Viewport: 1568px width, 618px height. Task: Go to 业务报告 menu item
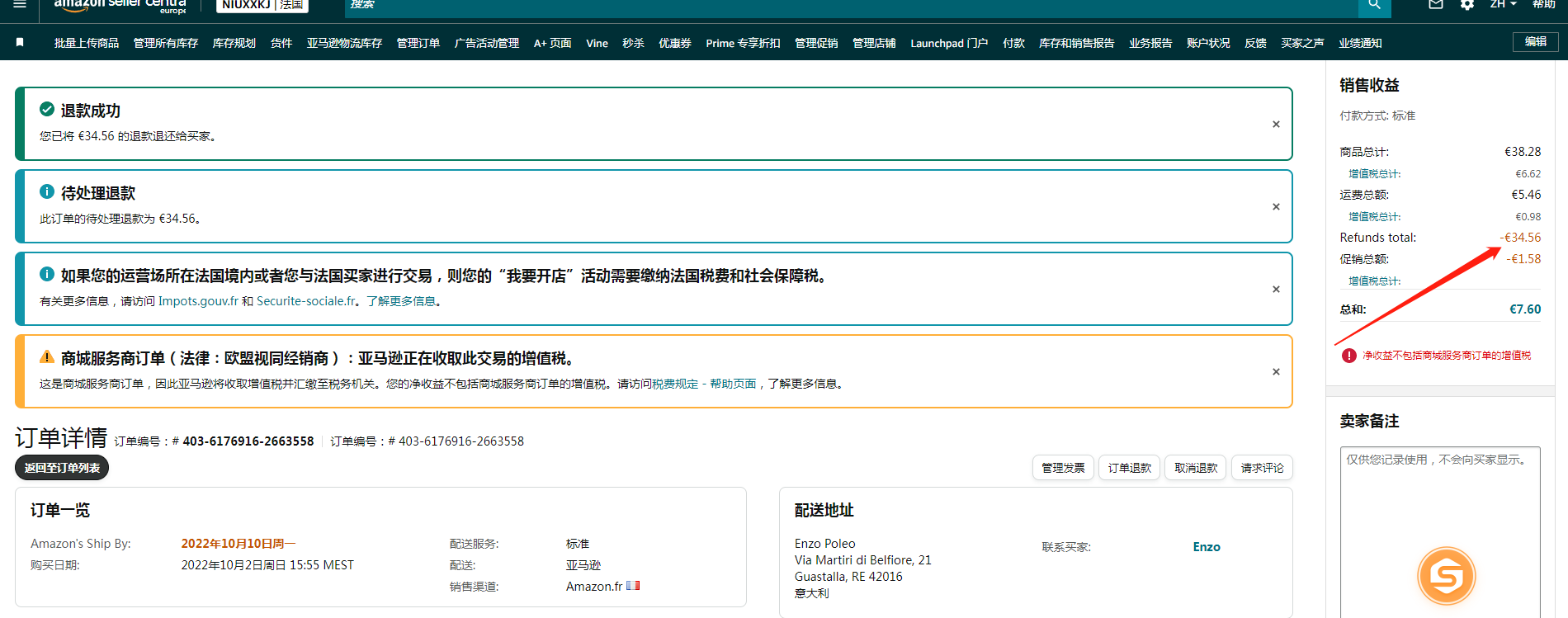point(1150,43)
